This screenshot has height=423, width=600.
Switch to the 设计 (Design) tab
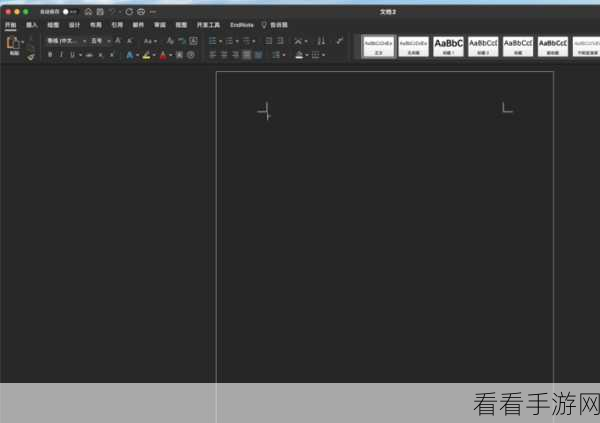[x=74, y=25]
